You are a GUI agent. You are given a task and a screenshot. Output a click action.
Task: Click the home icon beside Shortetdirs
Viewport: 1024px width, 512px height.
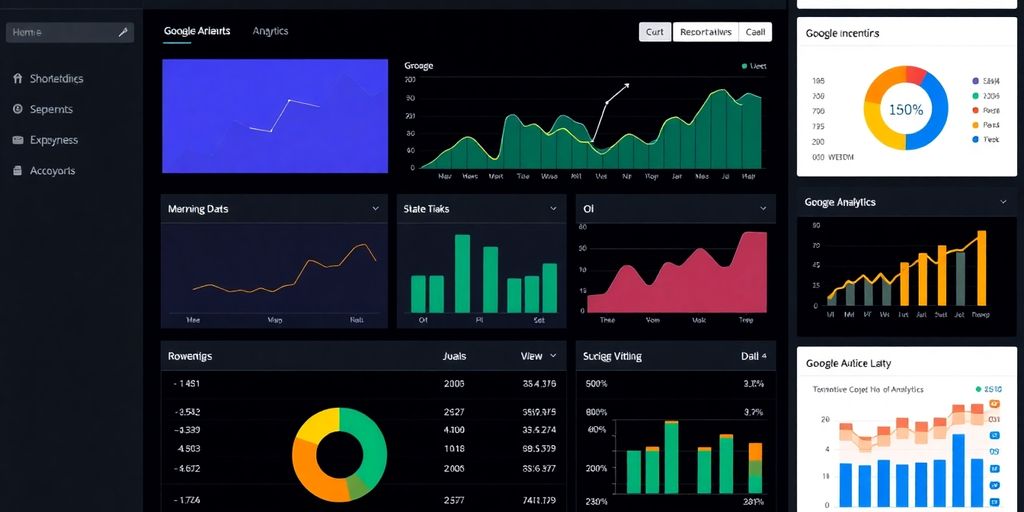pos(18,78)
